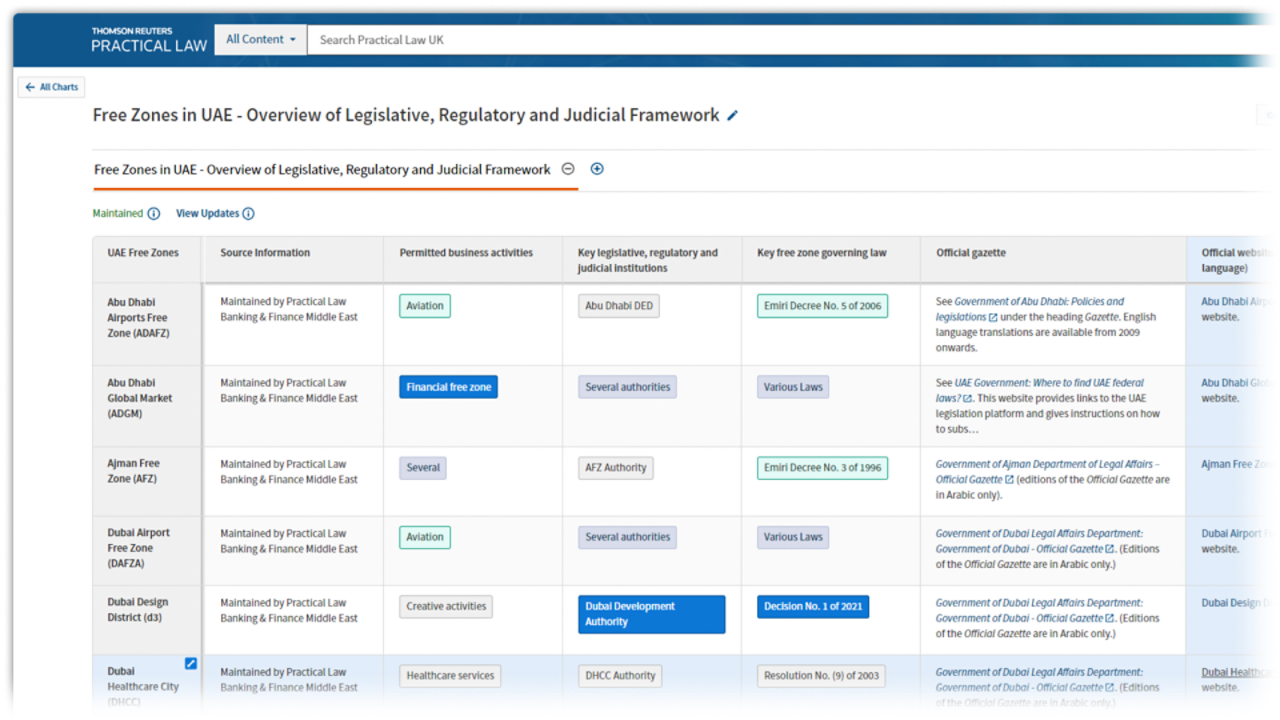Click the Free Zones in UAE page title
1280x720 pixels.
coord(406,115)
